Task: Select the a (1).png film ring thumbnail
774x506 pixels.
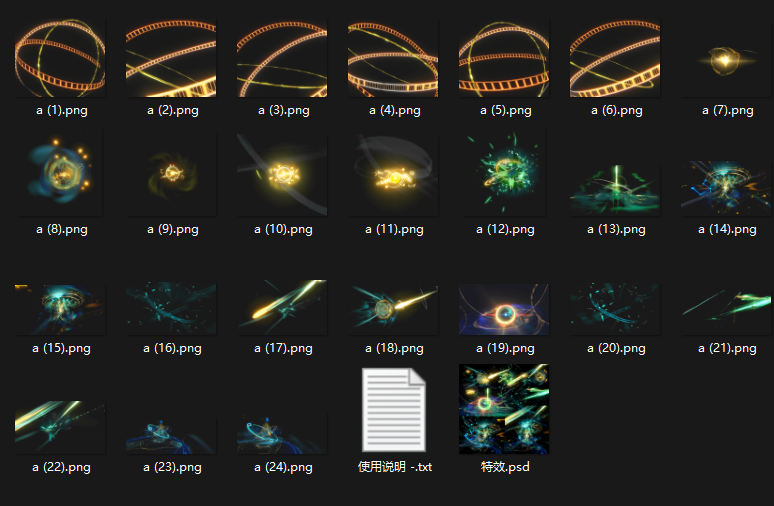Action: 60,58
